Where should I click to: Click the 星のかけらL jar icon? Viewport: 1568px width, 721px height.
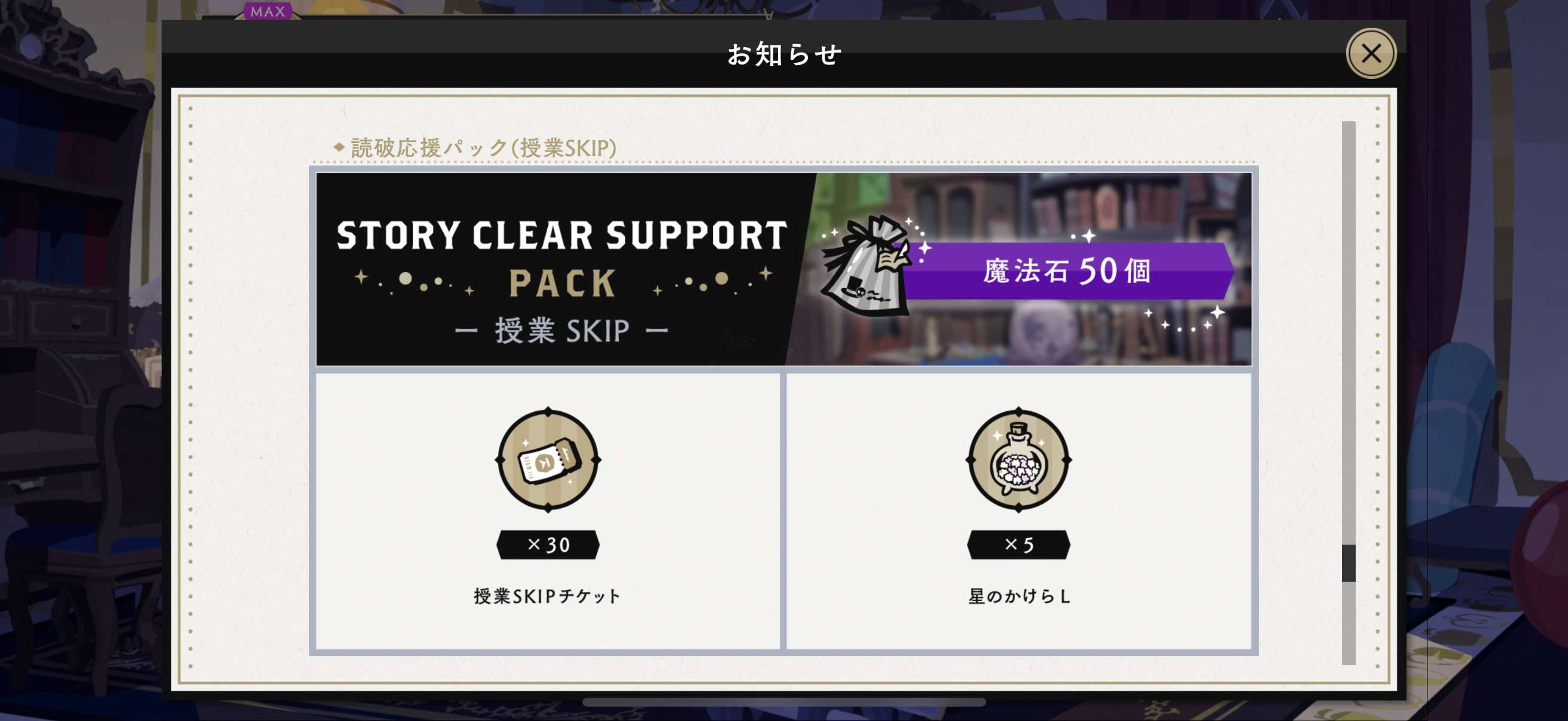[x=1018, y=460]
